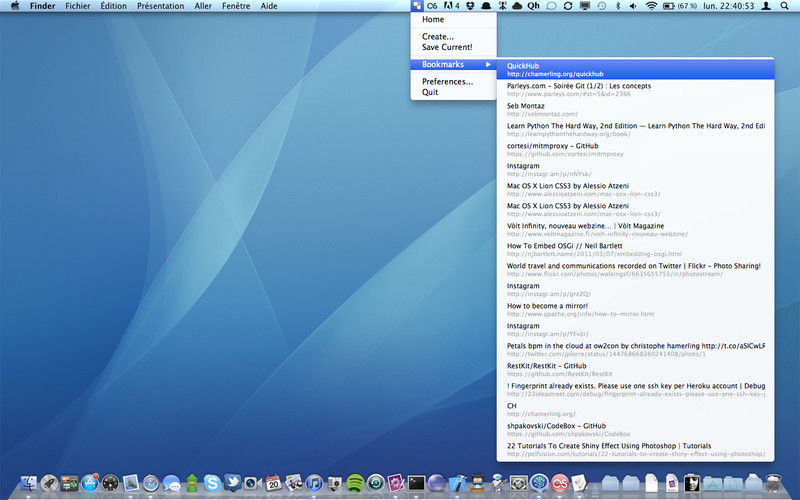Click the QuickHub menu bar icon
This screenshot has height=500, width=800.
pos(417,6)
